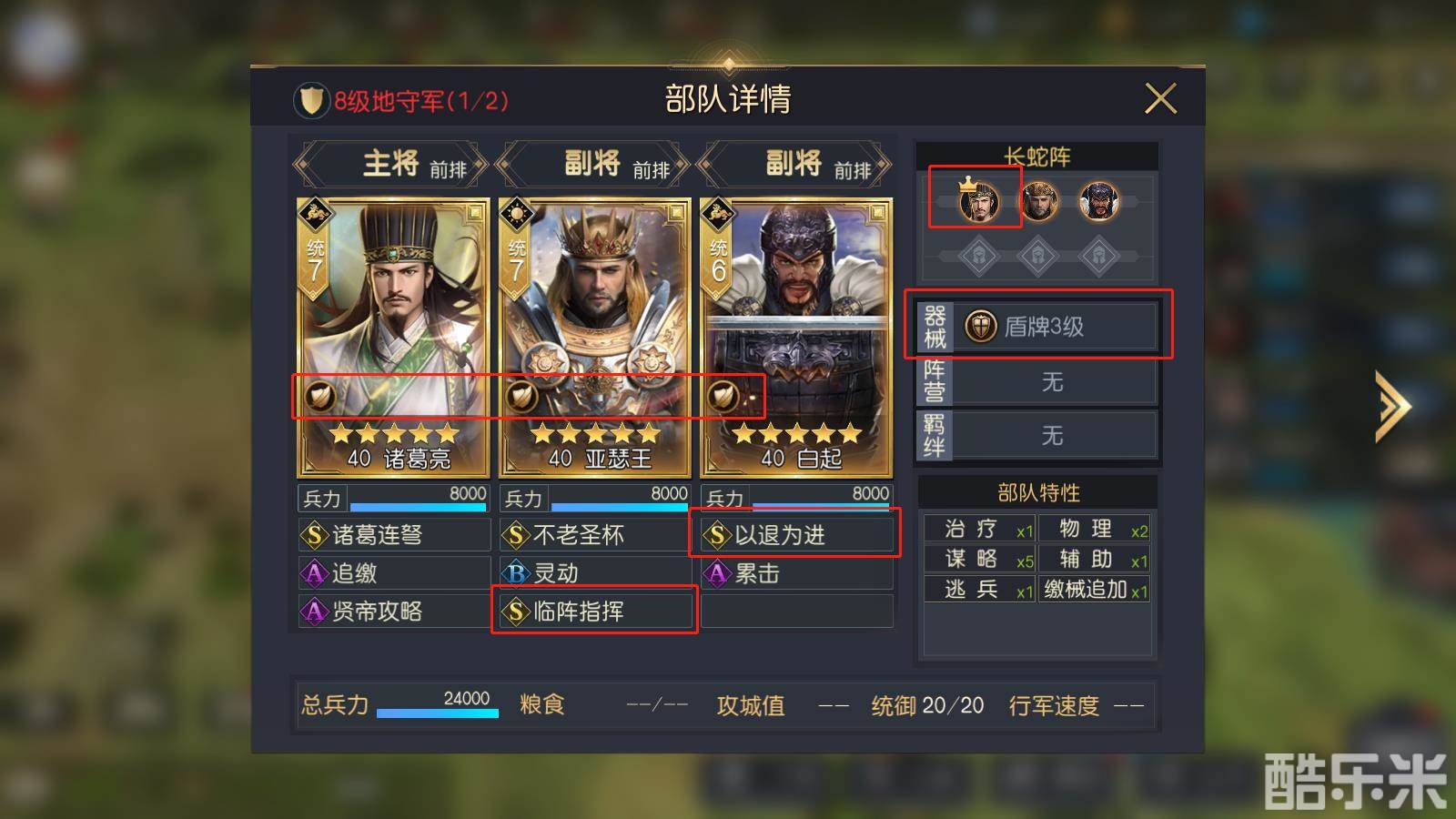
Task: Click the shield icon beside 8级地守军
Action: (x=310, y=100)
